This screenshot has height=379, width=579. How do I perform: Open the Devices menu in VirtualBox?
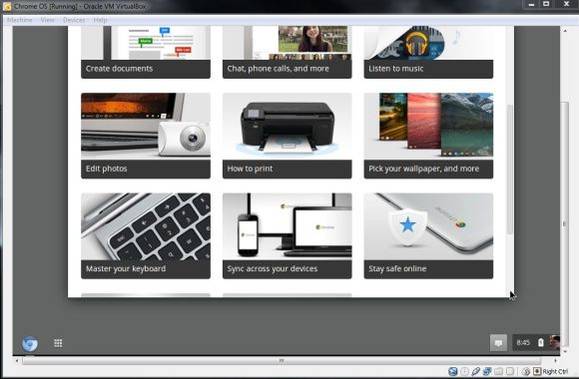tap(74, 20)
